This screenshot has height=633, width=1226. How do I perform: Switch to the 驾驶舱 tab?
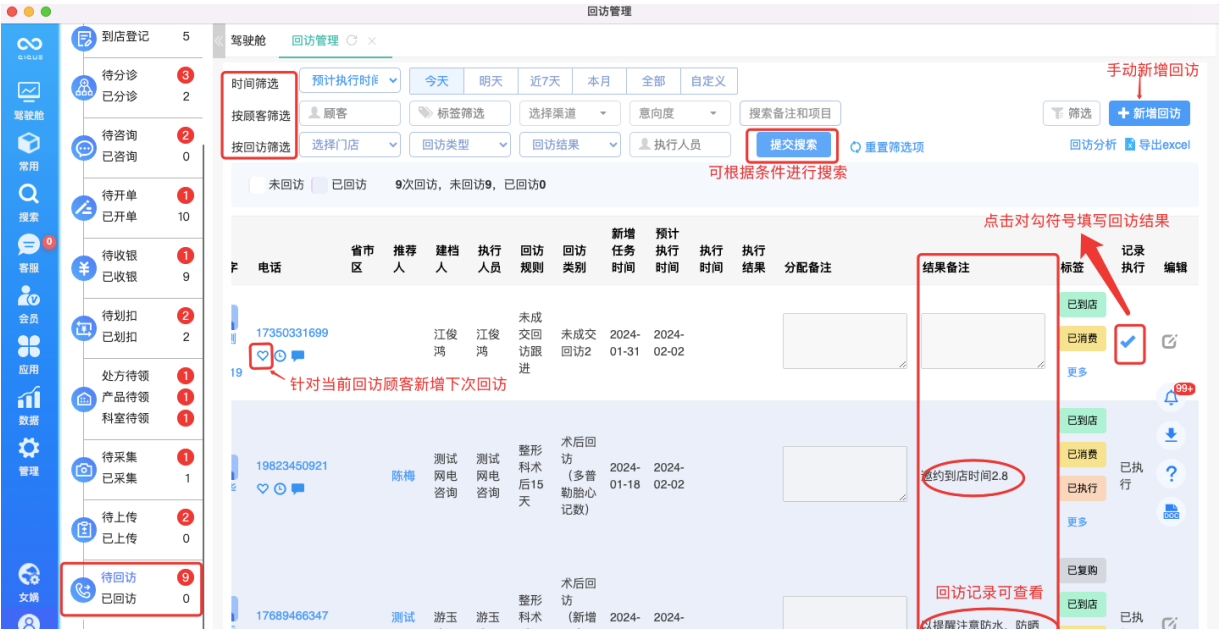point(250,40)
